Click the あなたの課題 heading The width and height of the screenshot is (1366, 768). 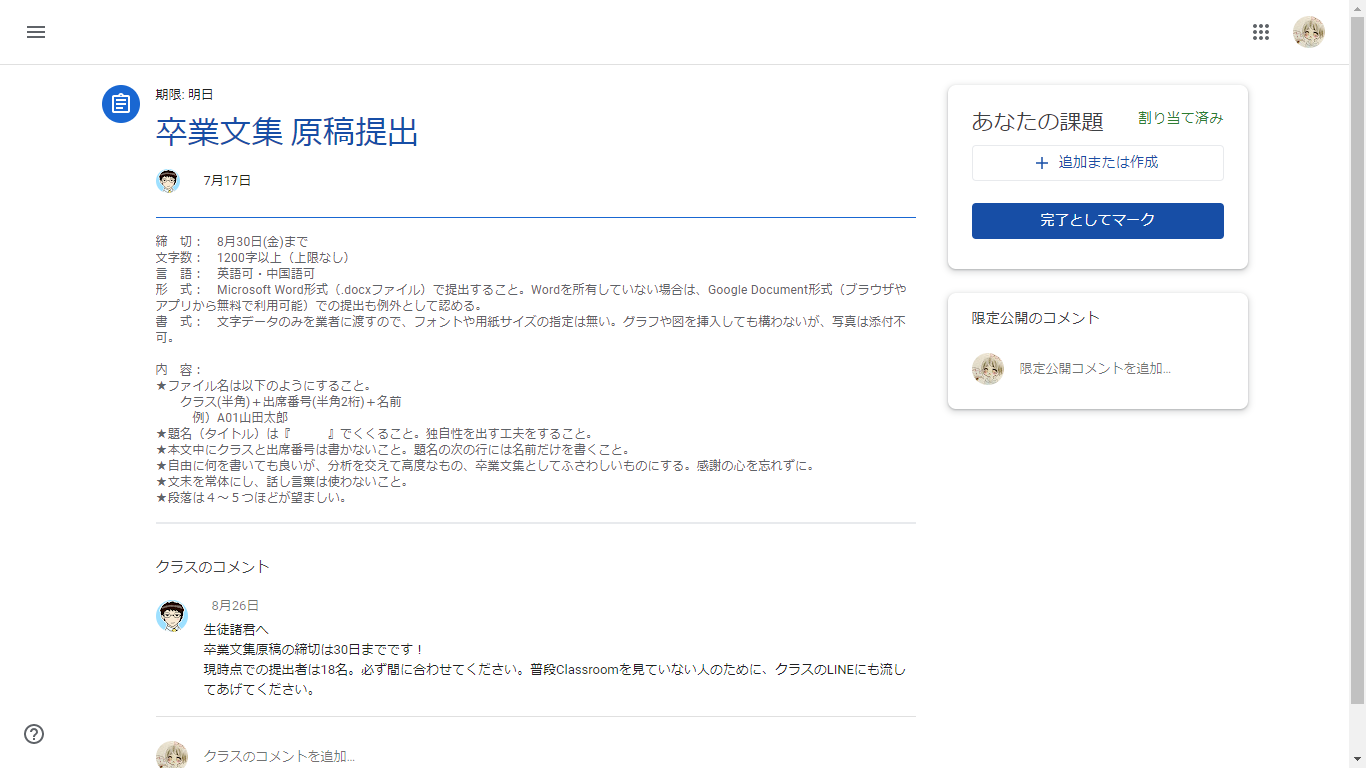coord(1037,122)
